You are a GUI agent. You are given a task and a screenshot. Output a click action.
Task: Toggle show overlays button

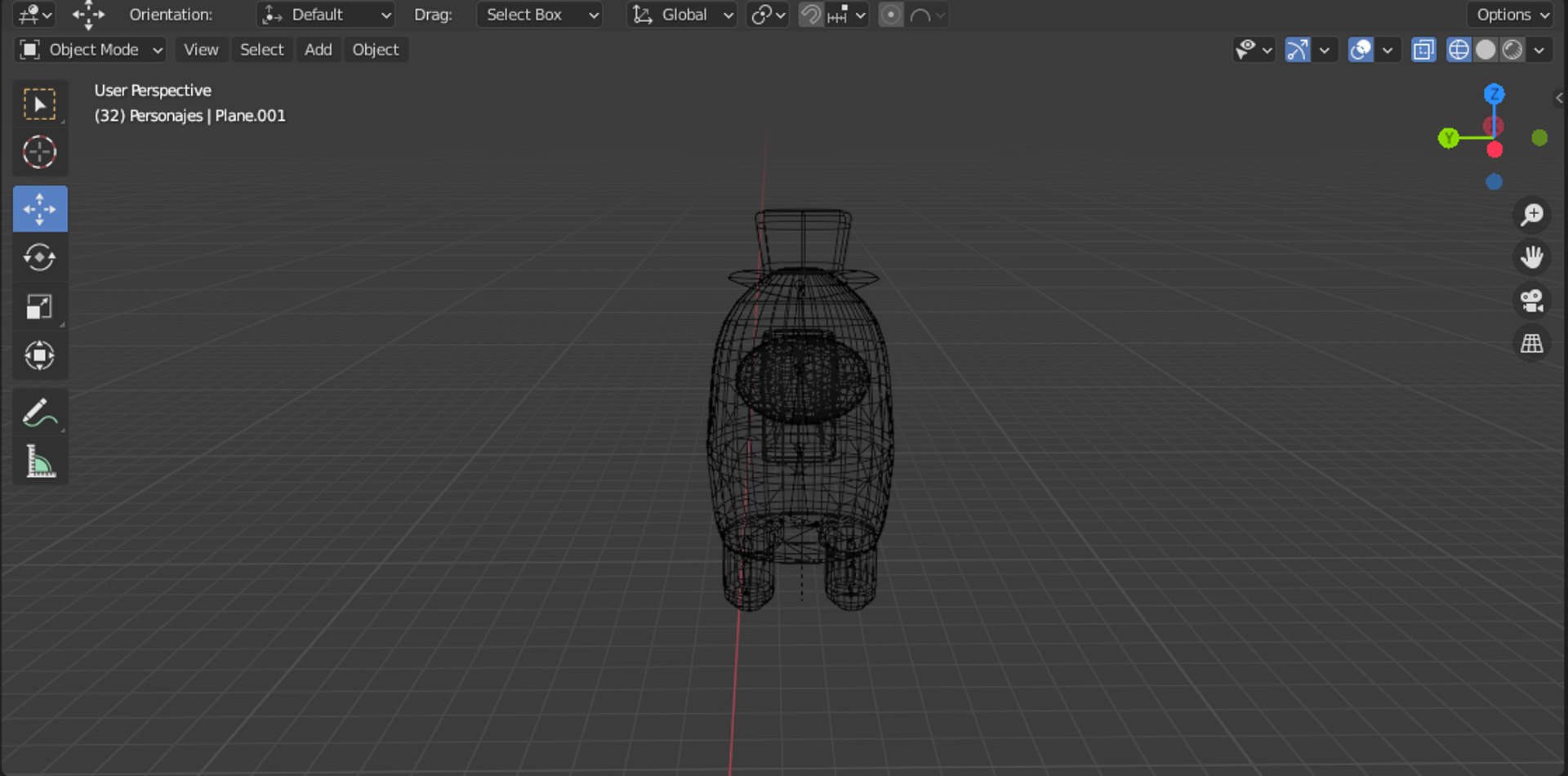point(1361,50)
